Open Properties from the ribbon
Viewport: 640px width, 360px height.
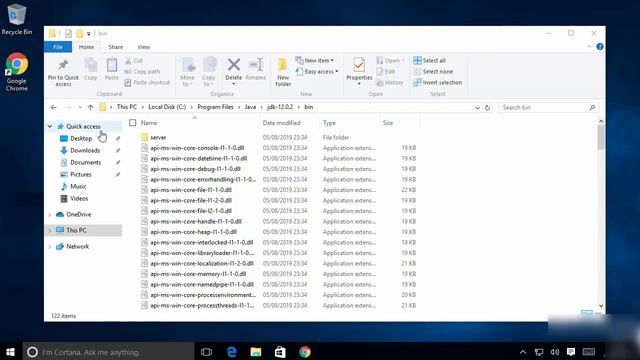(359, 71)
